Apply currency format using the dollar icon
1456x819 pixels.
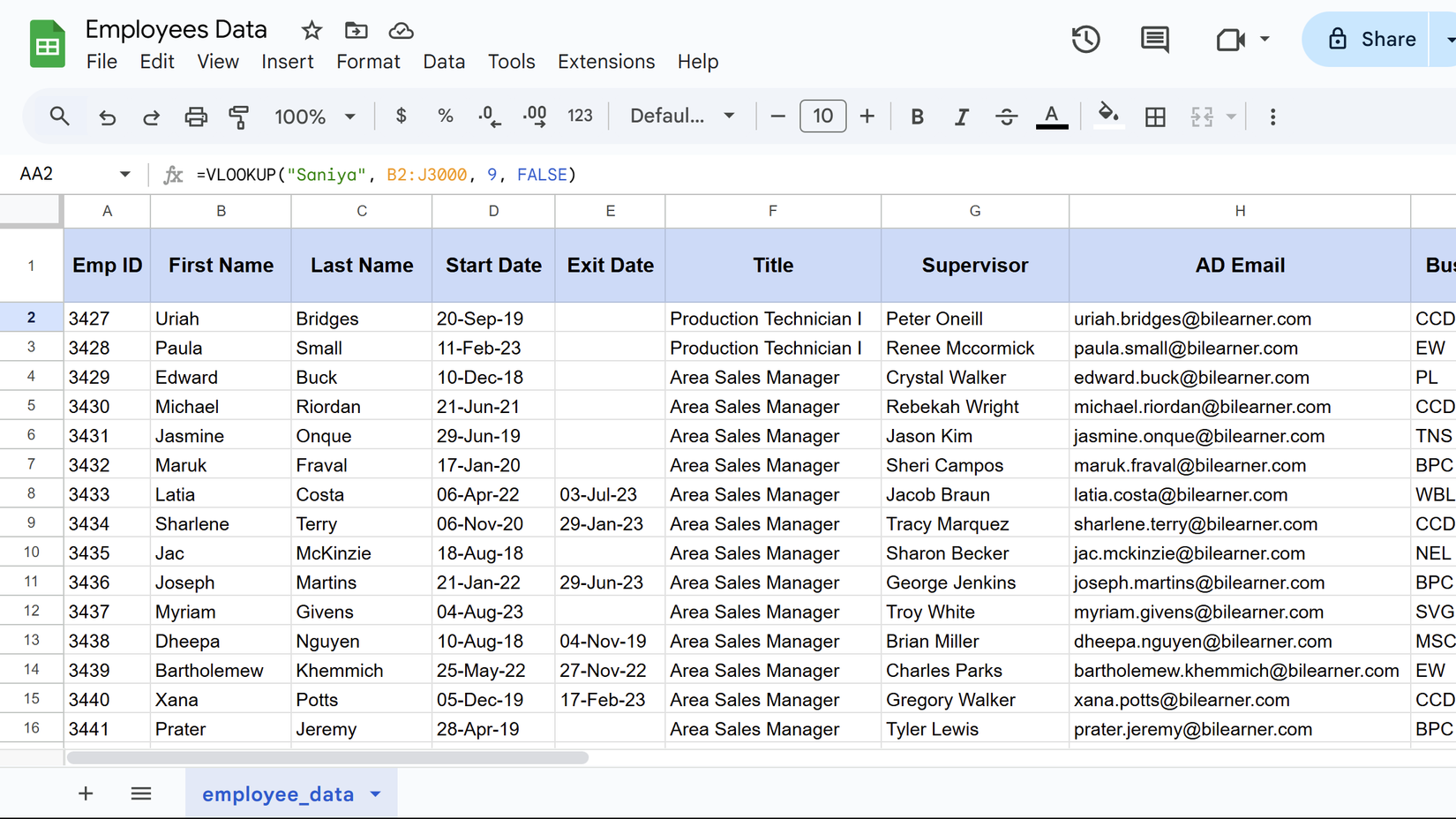(401, 116)
